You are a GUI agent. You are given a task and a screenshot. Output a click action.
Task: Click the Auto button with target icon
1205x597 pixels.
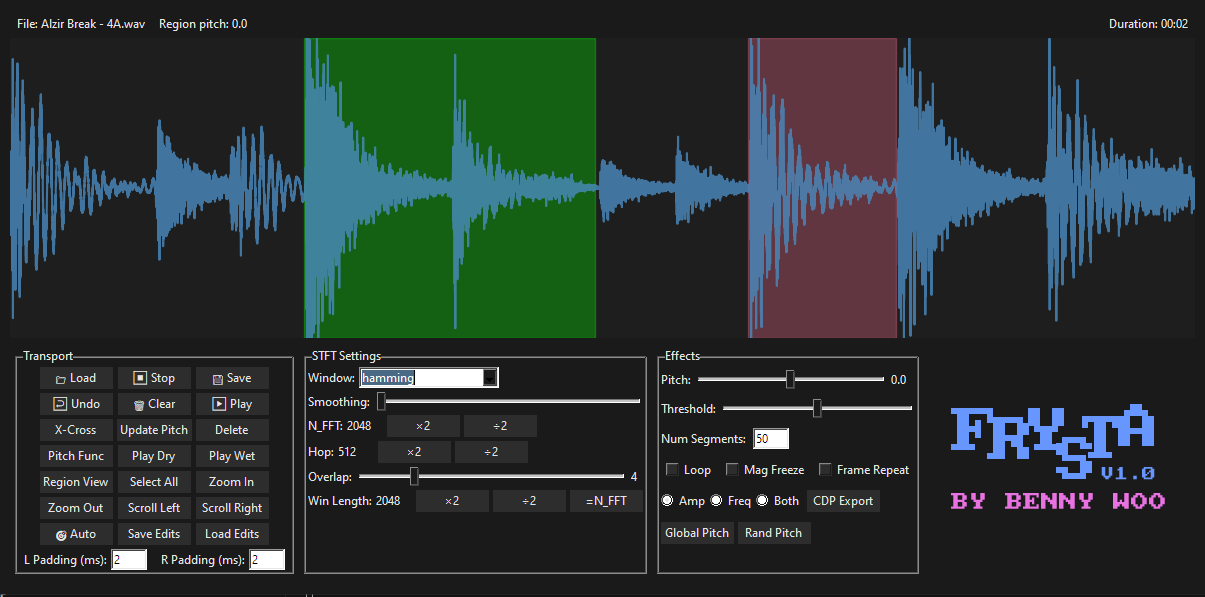click(76, 534)
